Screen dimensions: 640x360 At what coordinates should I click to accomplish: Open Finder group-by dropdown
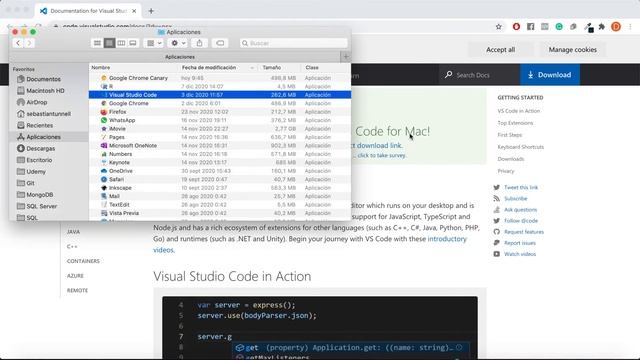[154, 43]
